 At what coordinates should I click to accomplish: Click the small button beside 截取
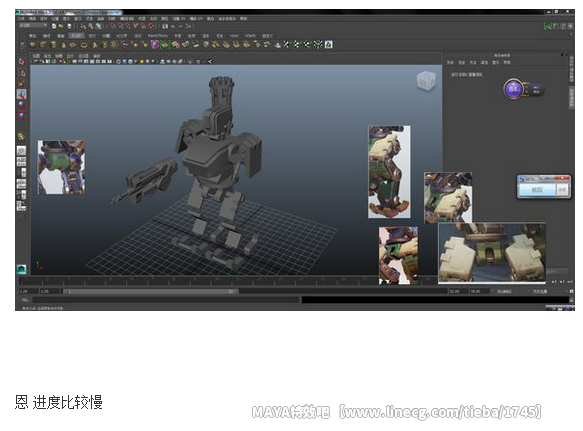click(562, 190)
